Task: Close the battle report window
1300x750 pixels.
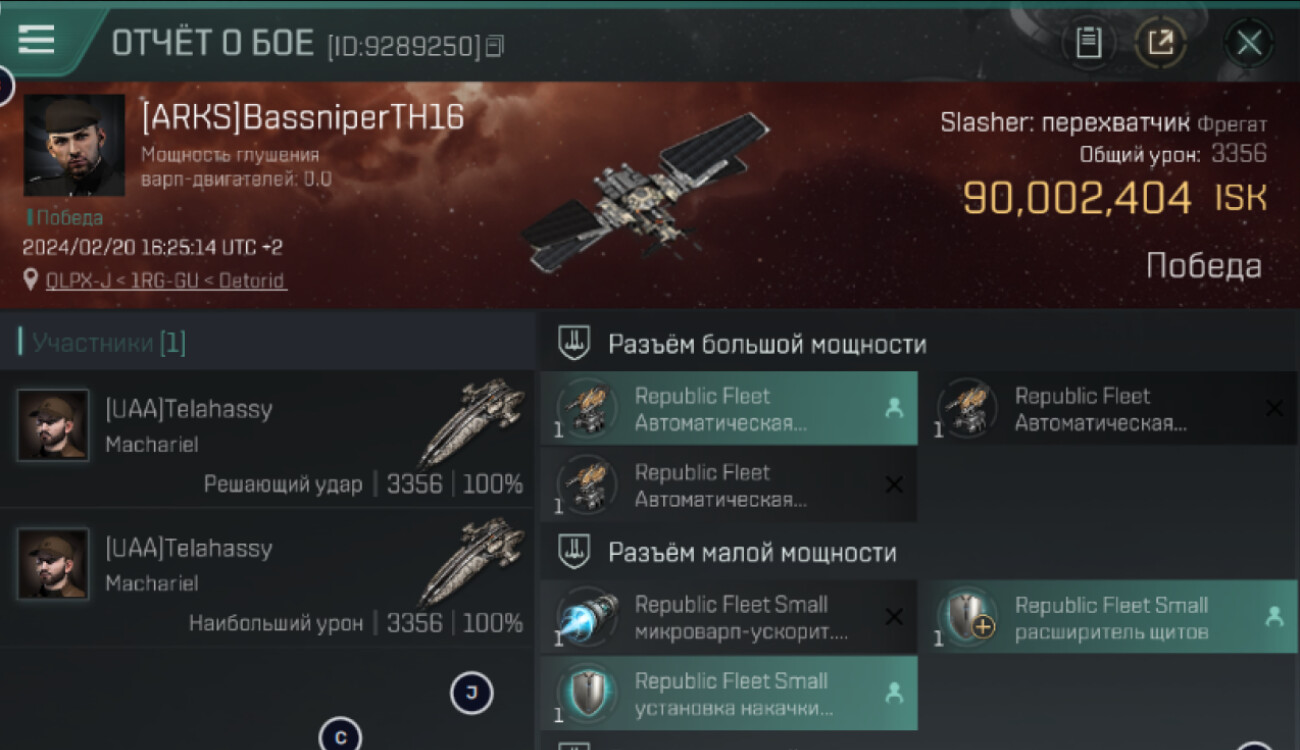Action: (1249, 43)
